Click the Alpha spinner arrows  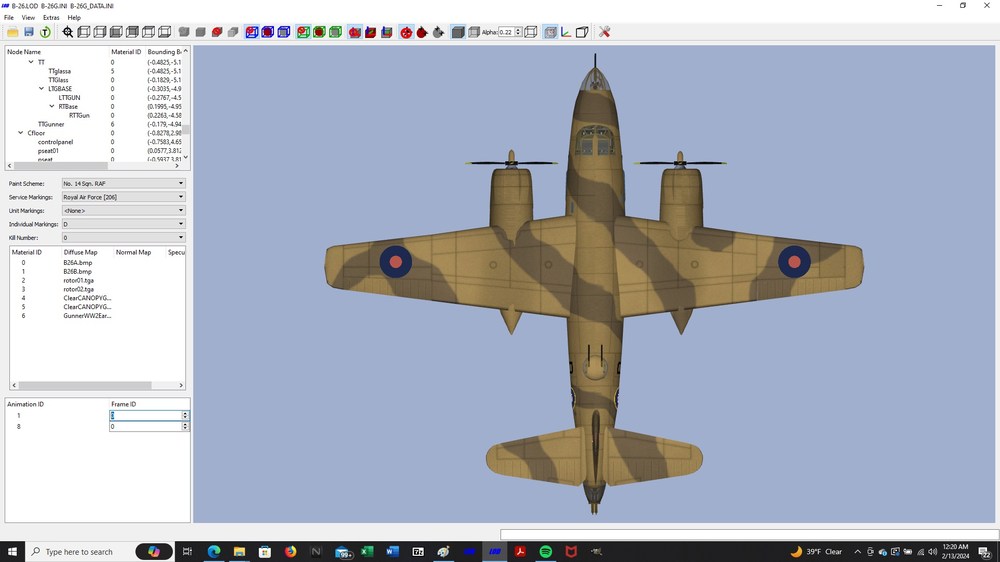518,32
